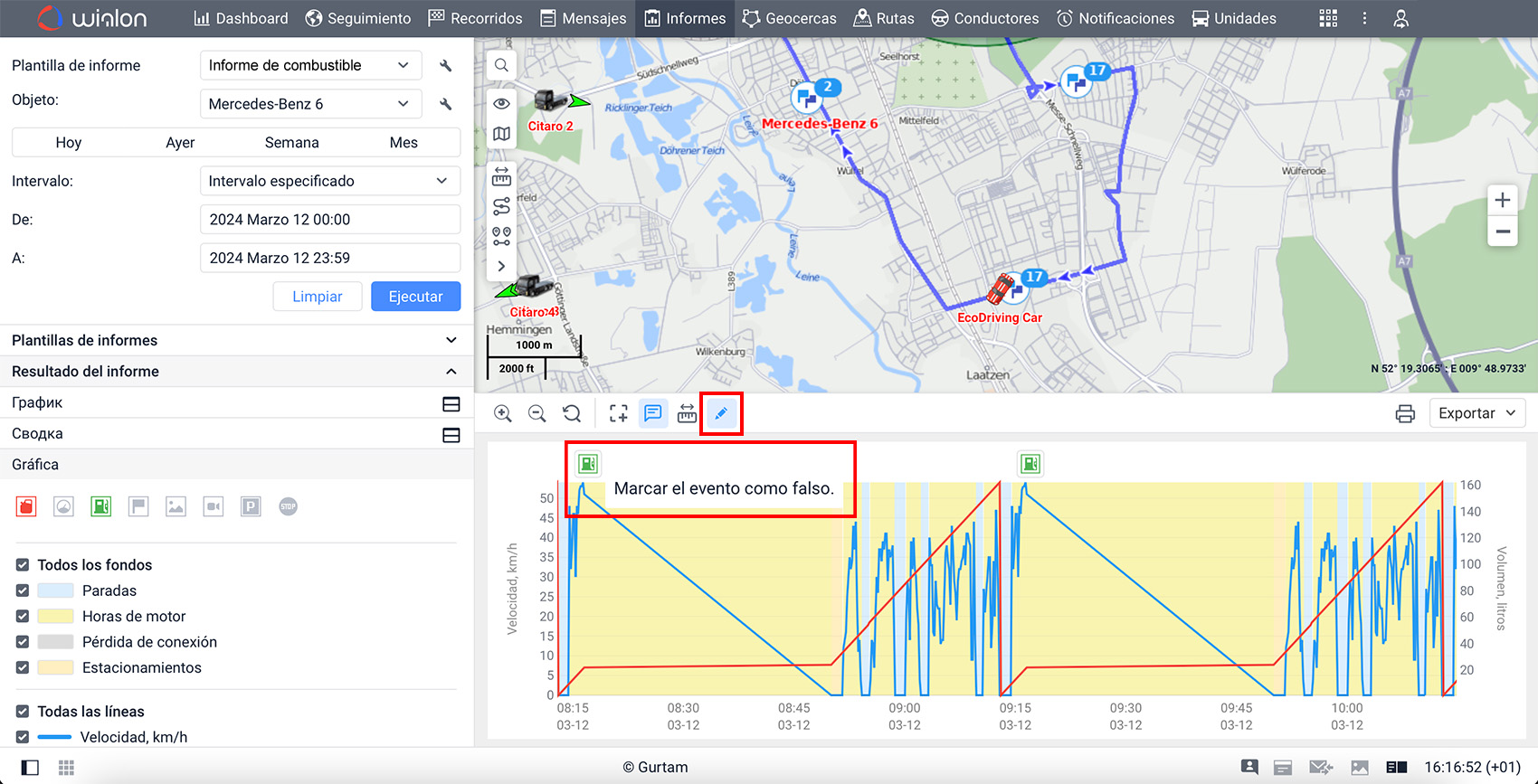Uncheck the Paradas checkbox
The image size is (1538, 784).
coord(23,590)
